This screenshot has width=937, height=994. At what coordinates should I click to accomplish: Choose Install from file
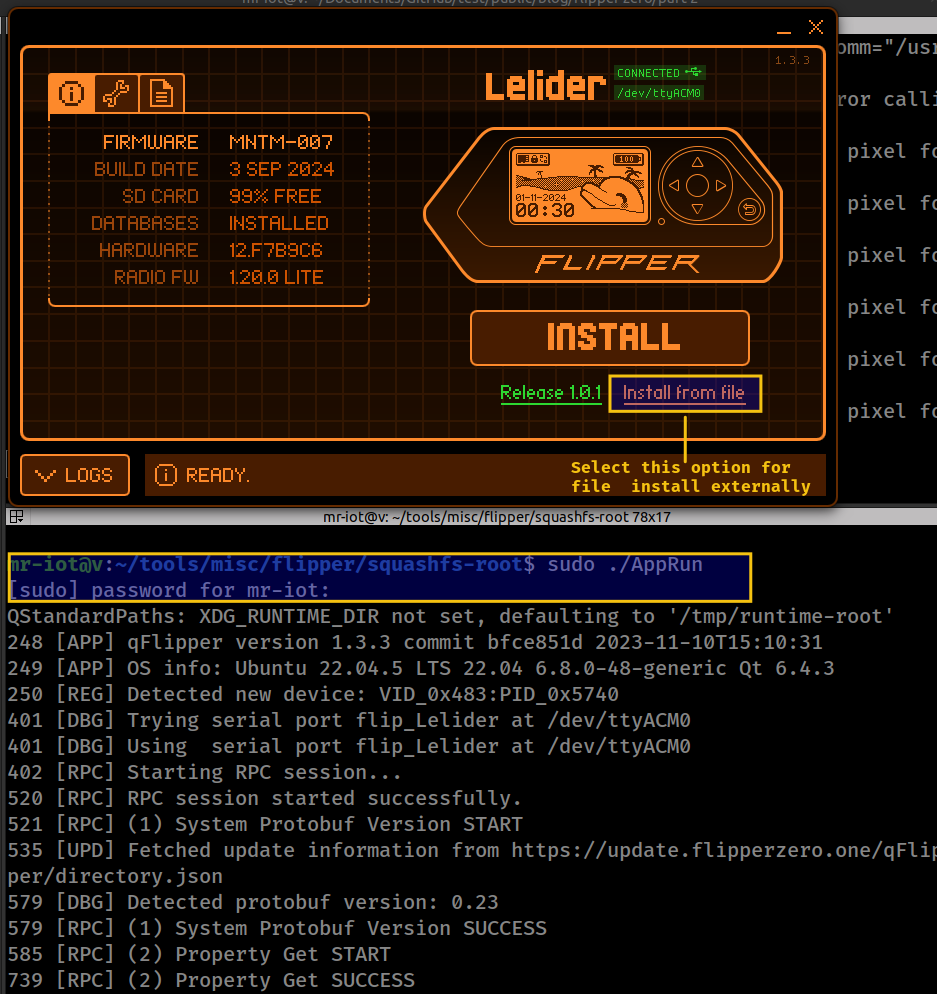click(x=684, y=393)
